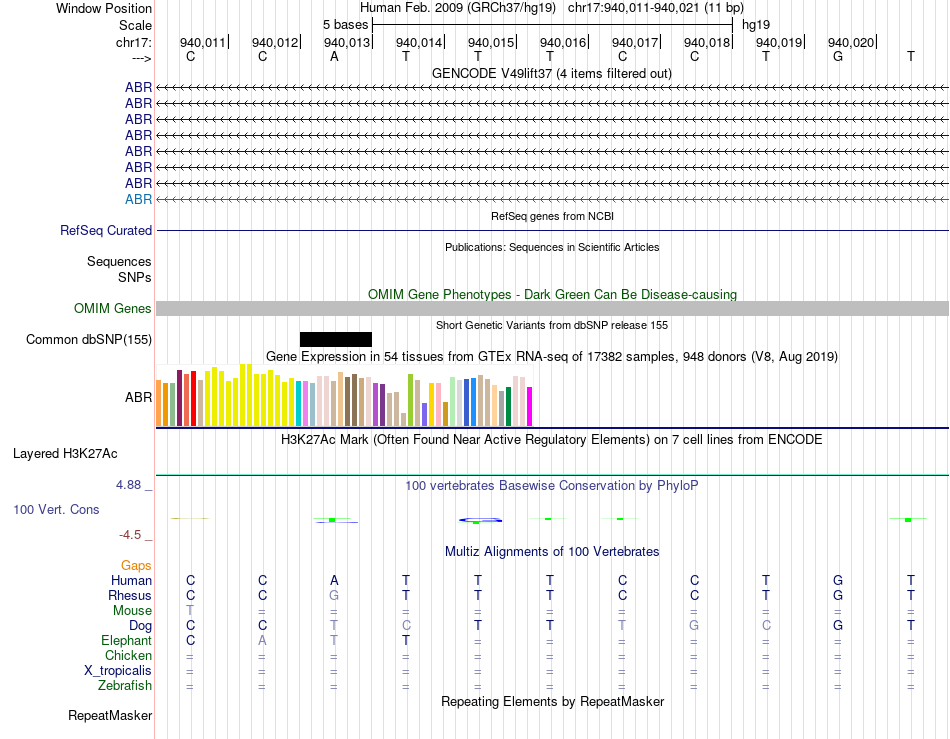Click the 4.88 PhyloP upper scale value
This screenshot has width=950, height=739.
point(128,485)
